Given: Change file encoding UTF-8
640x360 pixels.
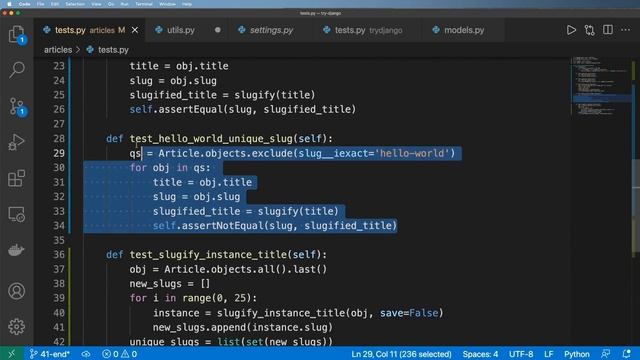Looking at the screenshot, I should (521, 354).
